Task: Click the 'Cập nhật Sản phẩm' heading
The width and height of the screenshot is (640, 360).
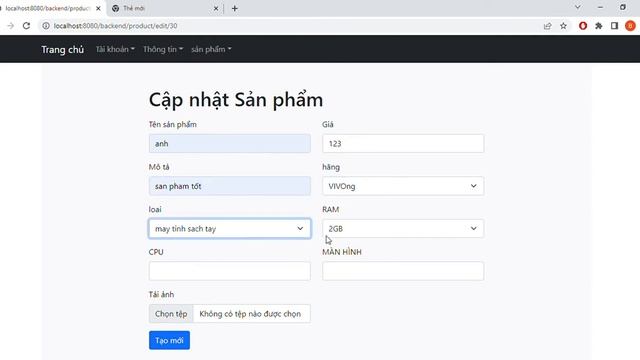Action: (236, 100)
